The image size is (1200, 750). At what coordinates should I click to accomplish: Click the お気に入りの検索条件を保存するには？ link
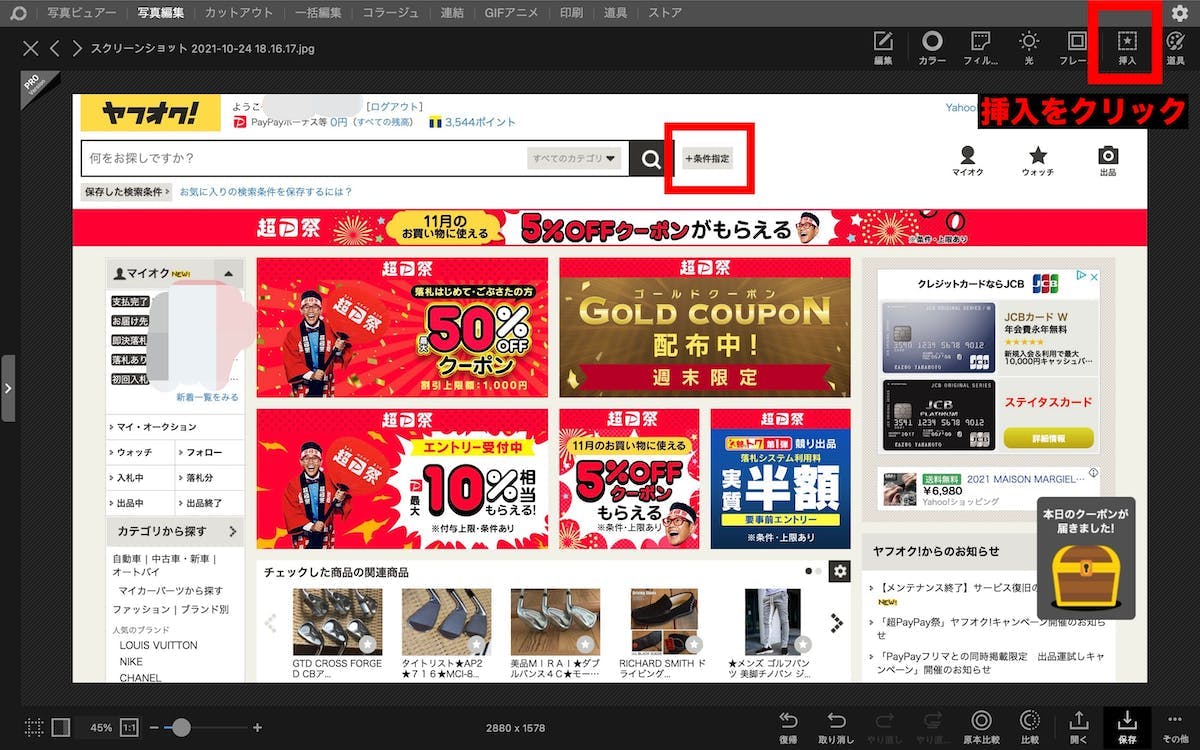coord(266,191)
